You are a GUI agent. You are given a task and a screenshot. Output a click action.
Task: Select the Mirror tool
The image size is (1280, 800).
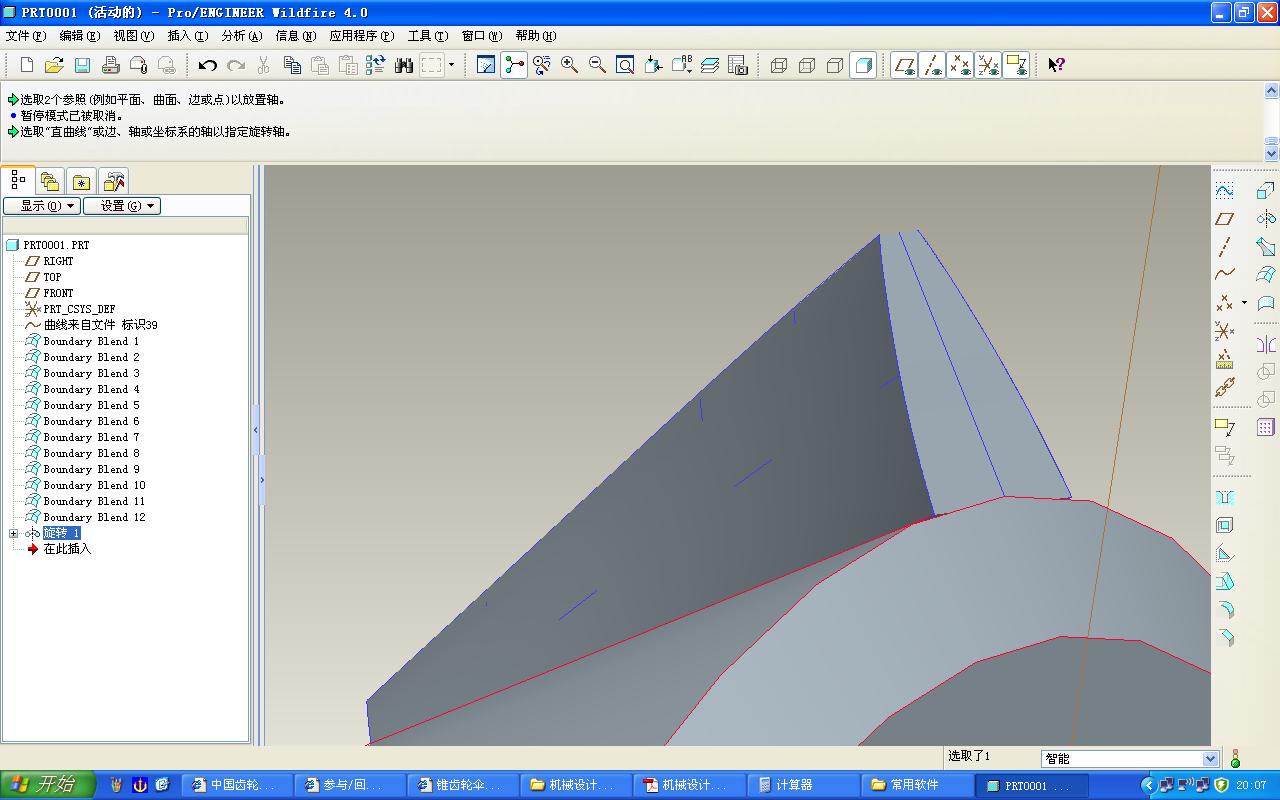coord(1266,345)
